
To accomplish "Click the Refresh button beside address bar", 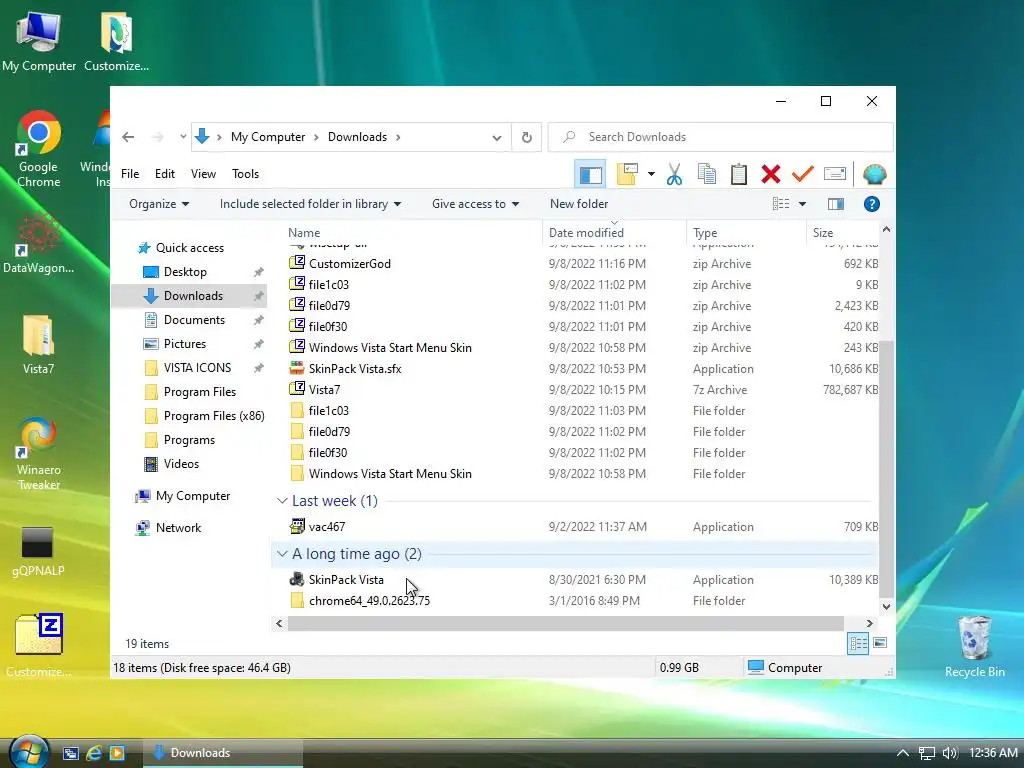I will pyautogui.click(x=526, y=137).
